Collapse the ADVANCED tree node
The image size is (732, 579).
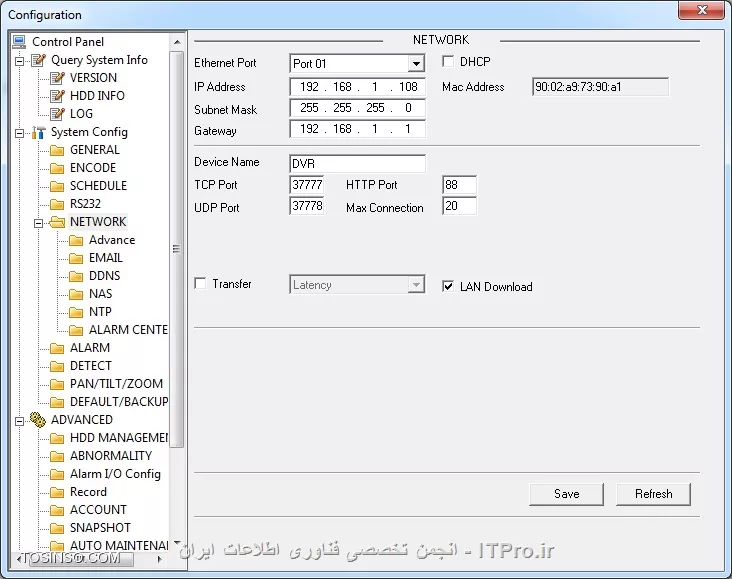[20, 421]
